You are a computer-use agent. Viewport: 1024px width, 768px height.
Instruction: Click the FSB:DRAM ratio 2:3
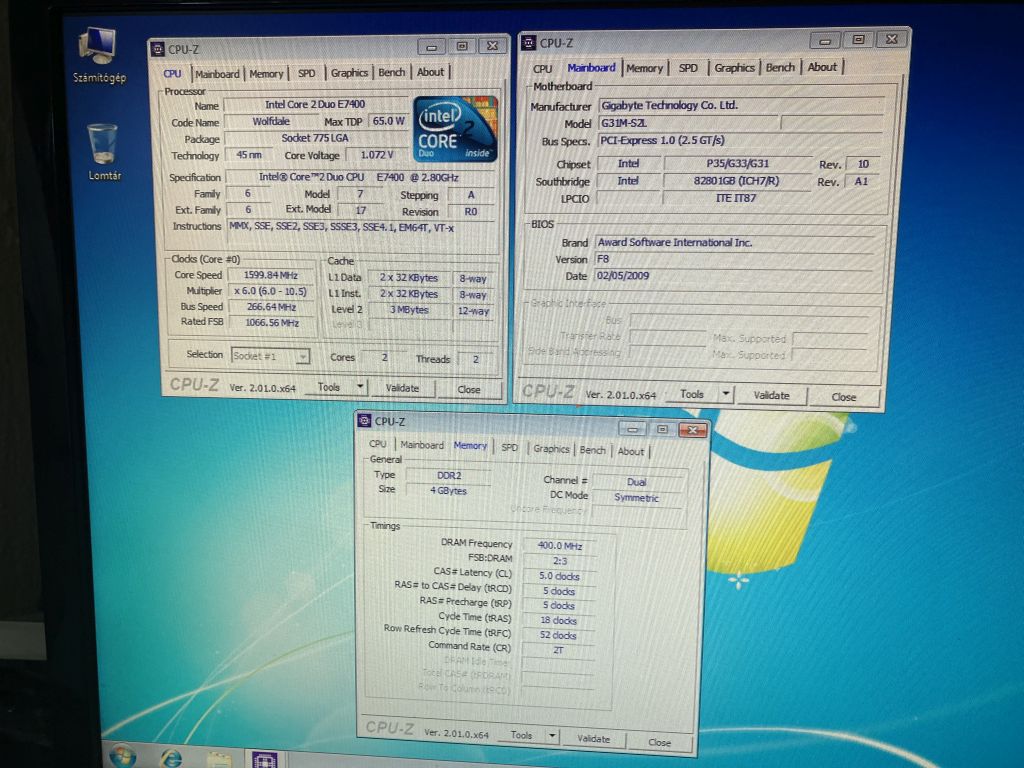click(560, 560)
